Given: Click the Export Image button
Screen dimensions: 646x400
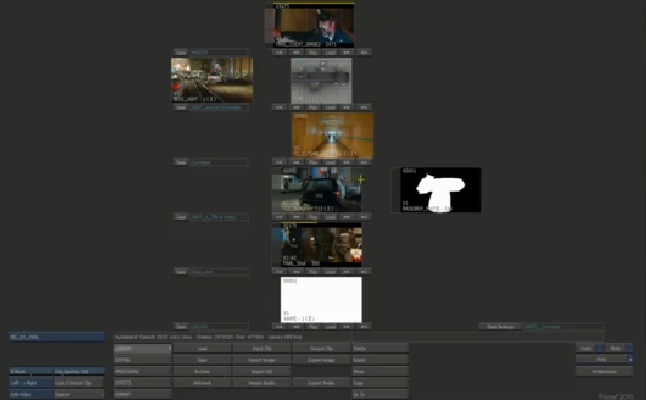Looking at the screenshot, I should click(x=321, y=360).
